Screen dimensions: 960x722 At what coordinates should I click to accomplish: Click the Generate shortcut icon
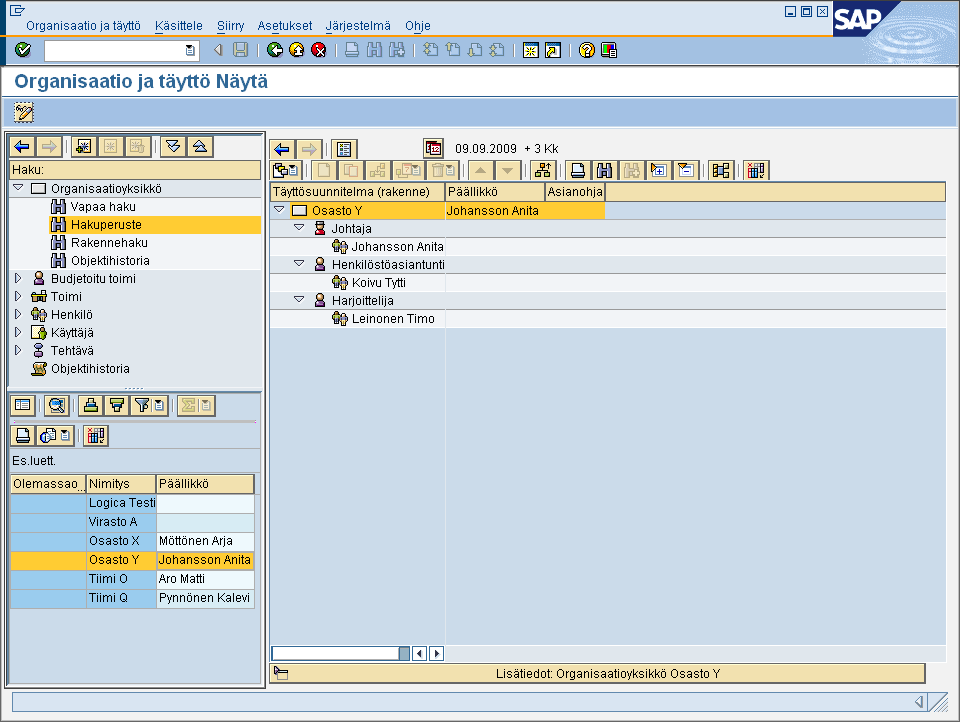coord(553,50)
